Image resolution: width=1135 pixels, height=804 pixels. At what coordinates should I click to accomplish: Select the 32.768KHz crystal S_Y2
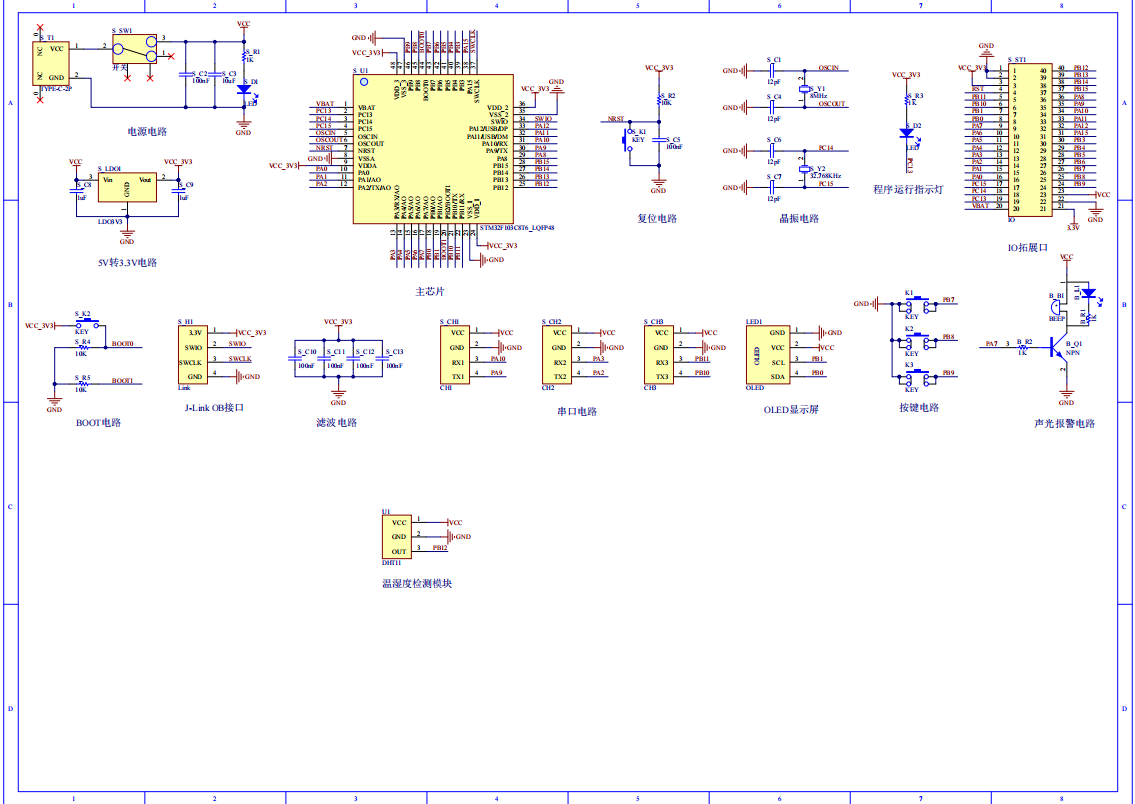coord(803,169)
